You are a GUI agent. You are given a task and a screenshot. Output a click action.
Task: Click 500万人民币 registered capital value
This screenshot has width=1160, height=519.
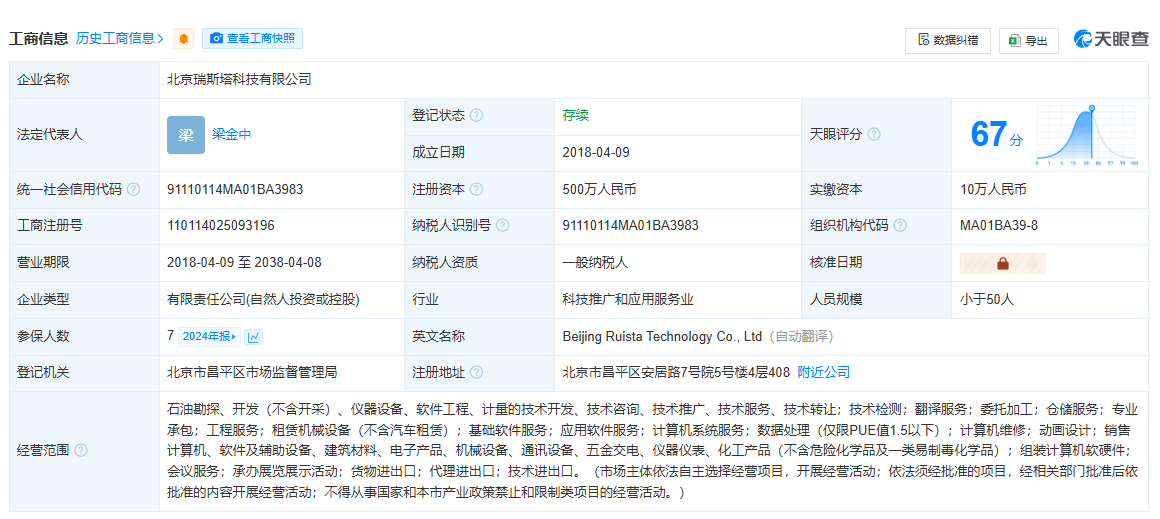[599, 189]
